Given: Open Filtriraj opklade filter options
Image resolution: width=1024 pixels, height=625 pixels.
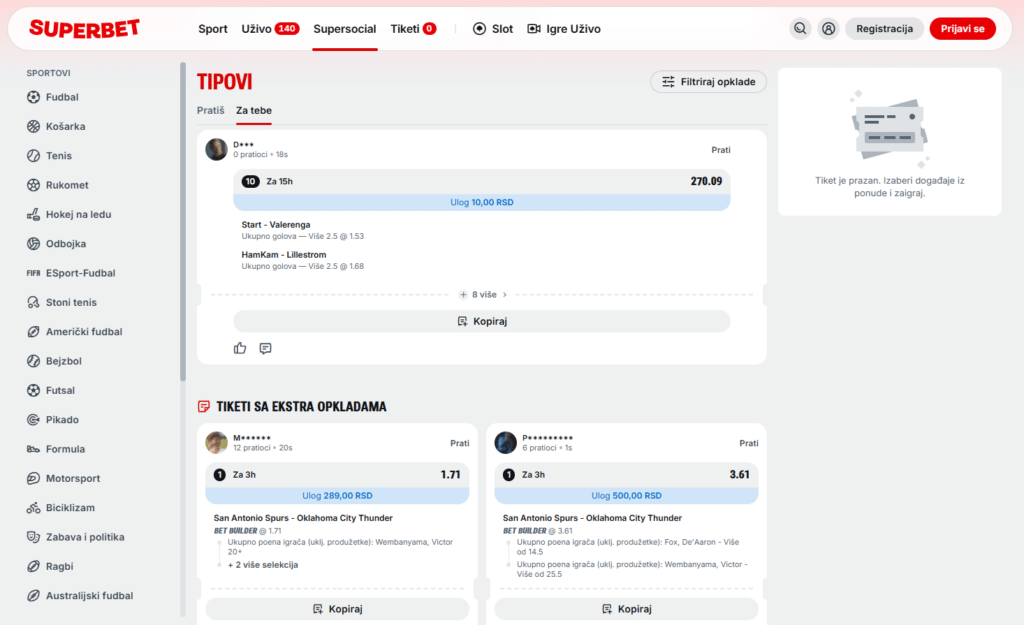Looking at the screenshot, I should (708, 82).
